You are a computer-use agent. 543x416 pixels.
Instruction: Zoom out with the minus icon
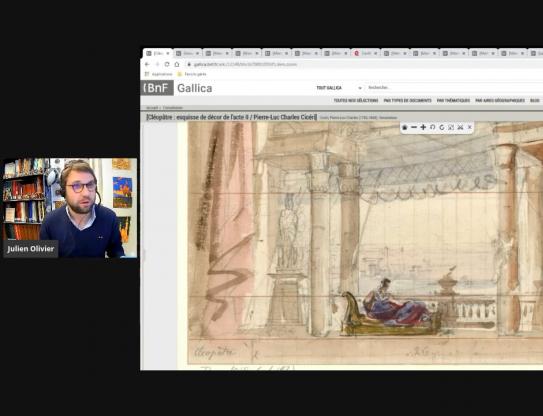coord(414,127)
